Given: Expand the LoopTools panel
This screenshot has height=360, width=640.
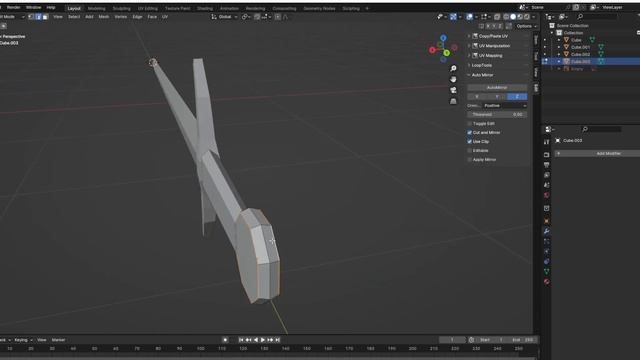Looking at the screenshot, I should point(497,65).
